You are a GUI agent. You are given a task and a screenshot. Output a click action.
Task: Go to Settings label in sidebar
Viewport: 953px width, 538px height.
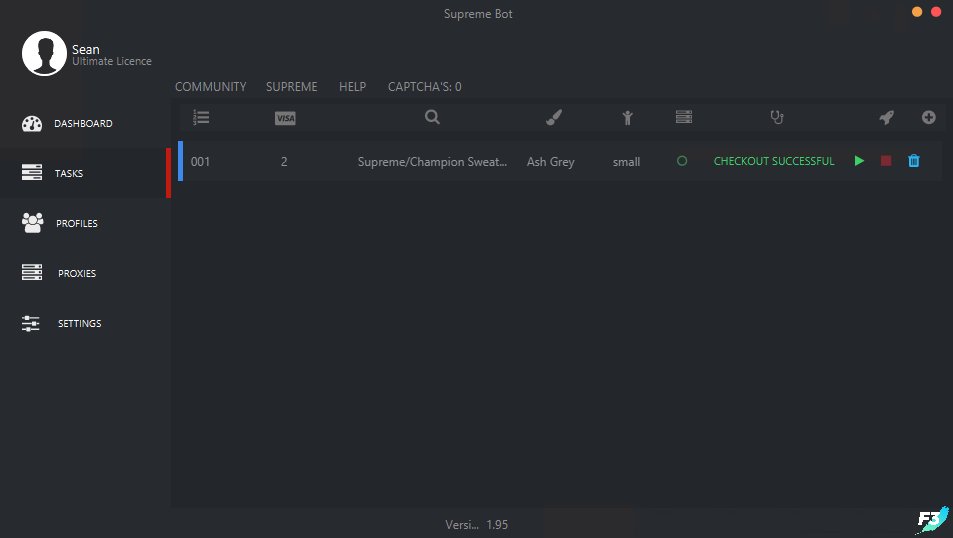(80, 323)
